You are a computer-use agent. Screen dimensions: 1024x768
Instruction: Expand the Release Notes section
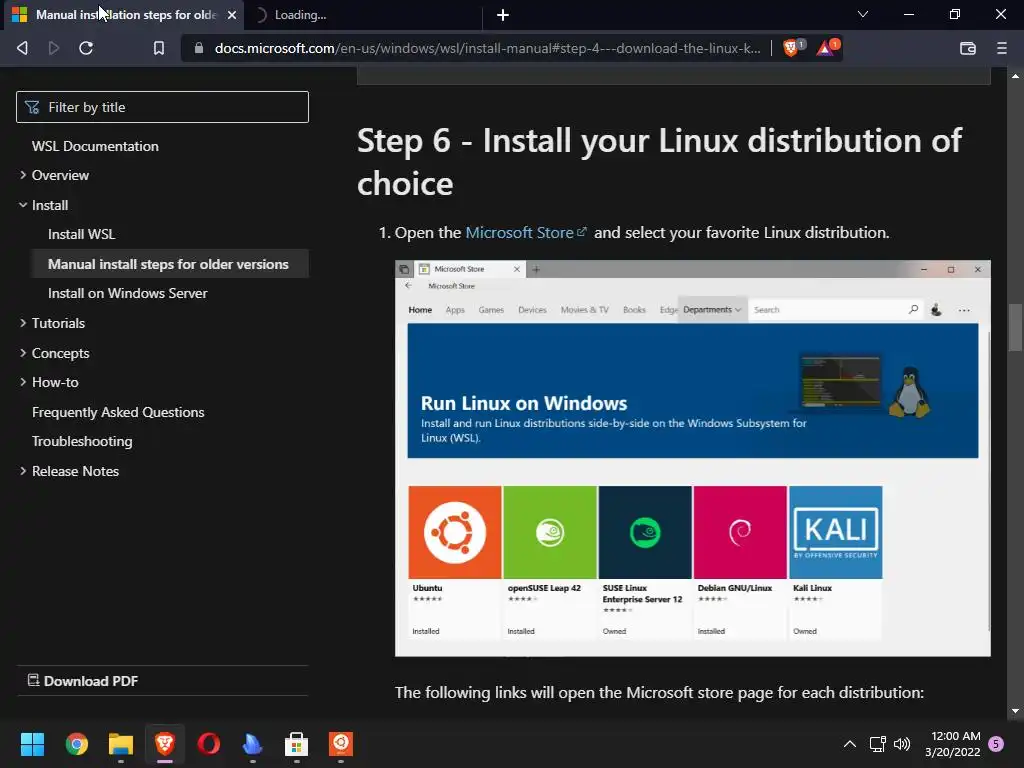[69, 471]
